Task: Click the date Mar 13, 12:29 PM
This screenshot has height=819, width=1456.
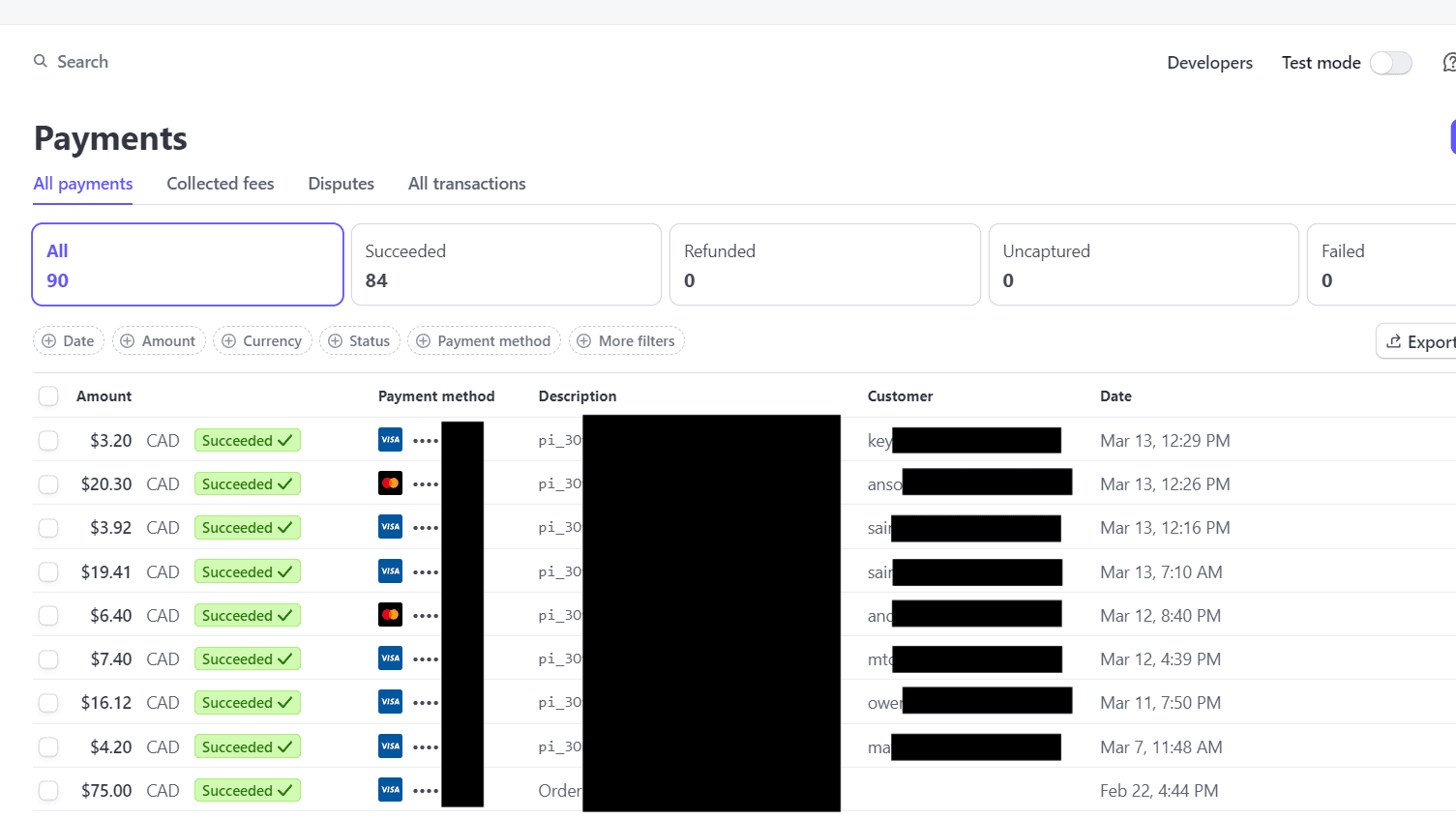Action: pyautogui.click(x=1165, y=441)
